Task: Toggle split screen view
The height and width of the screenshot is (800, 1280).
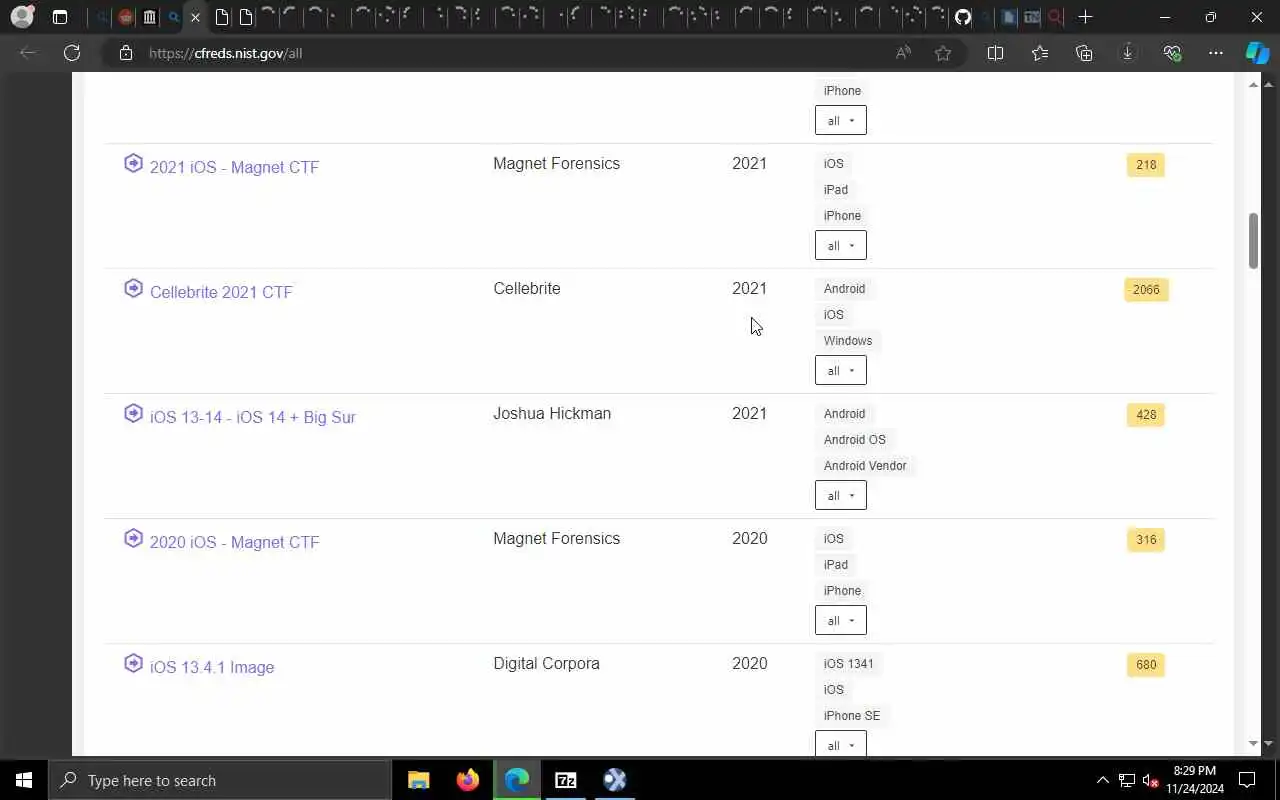Action: coord(995,53)
